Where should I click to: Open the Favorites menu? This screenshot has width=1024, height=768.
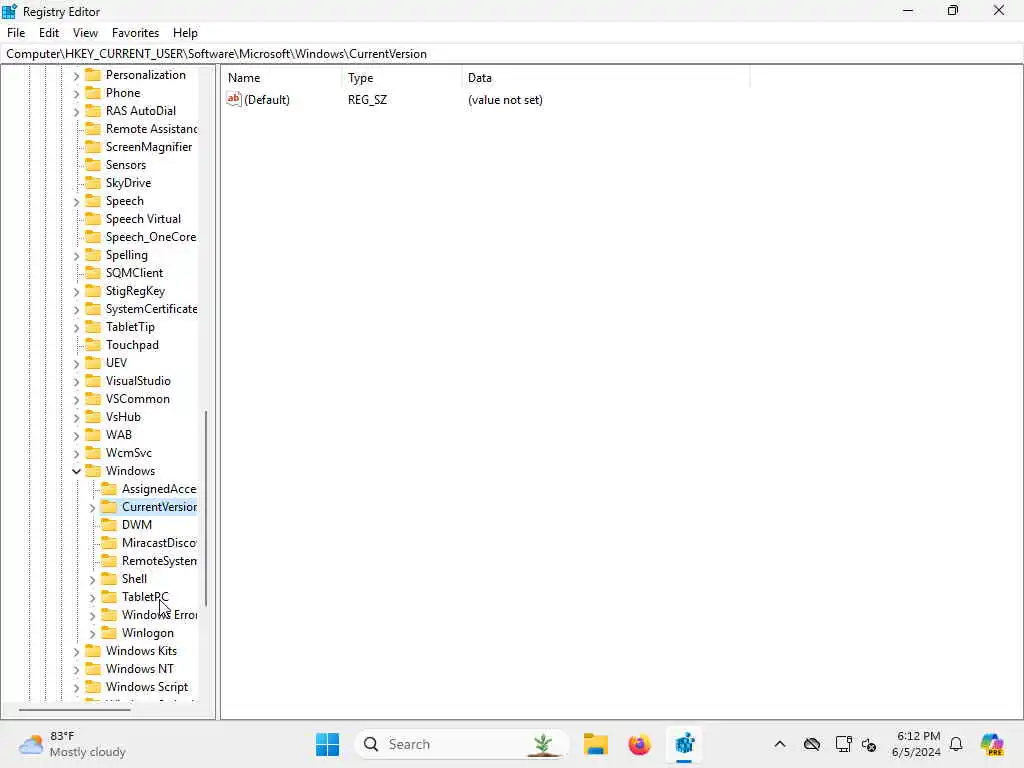click(x=135, y=33)
